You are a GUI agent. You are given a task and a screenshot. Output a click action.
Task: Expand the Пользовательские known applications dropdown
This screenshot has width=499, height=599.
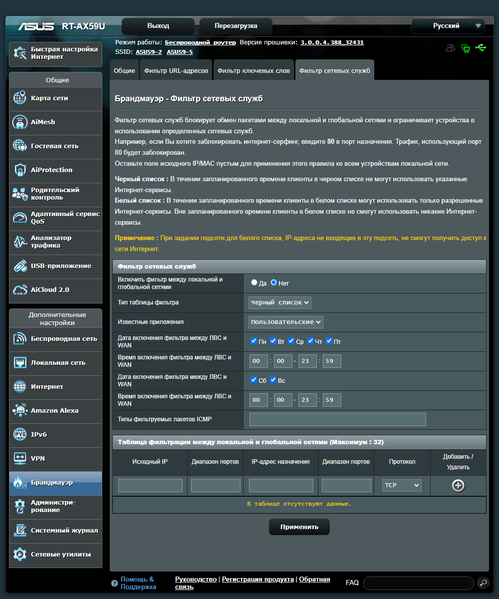pos(286,322)
